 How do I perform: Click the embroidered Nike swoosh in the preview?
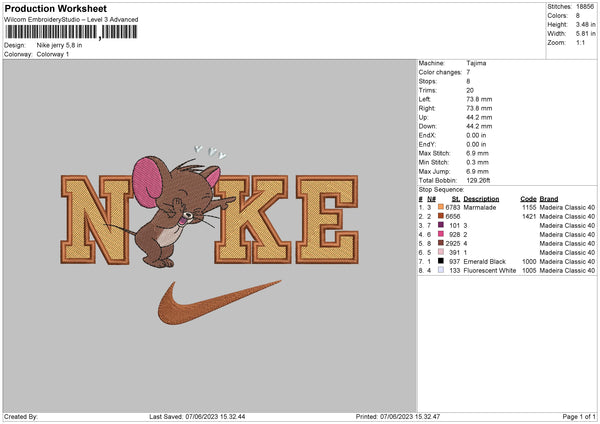click(x=219, y=302)
